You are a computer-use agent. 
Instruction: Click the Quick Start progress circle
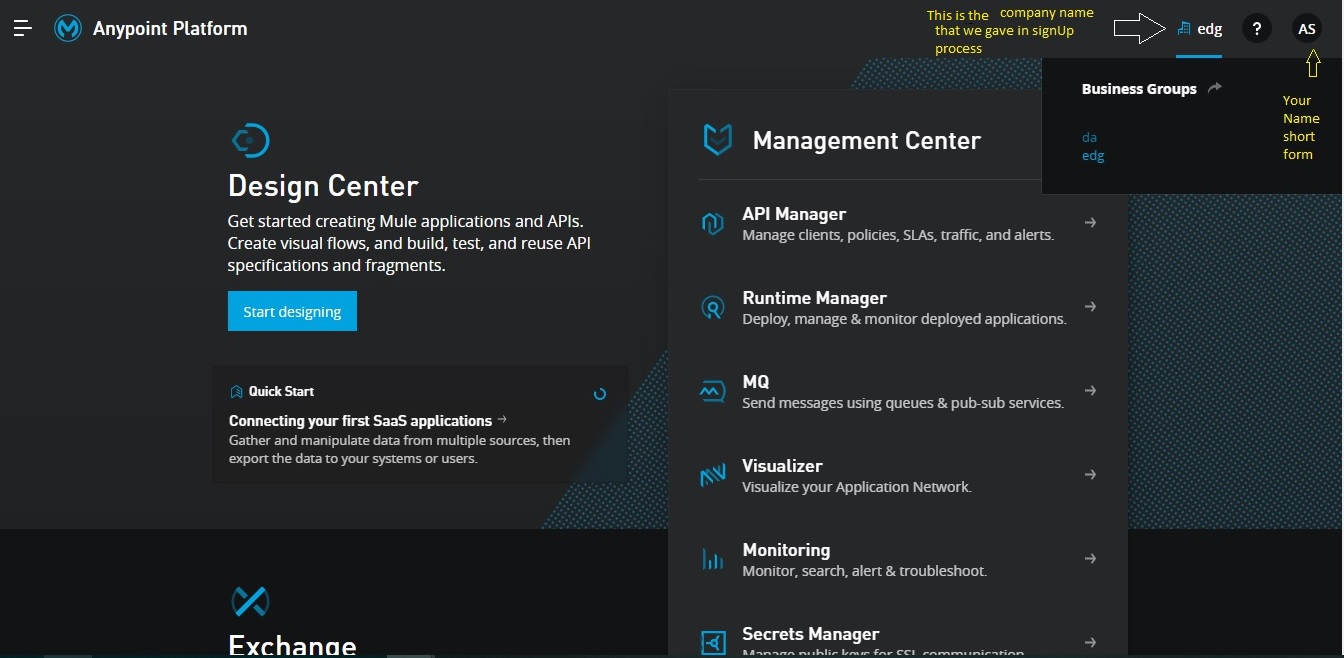[x=600, y=394]
